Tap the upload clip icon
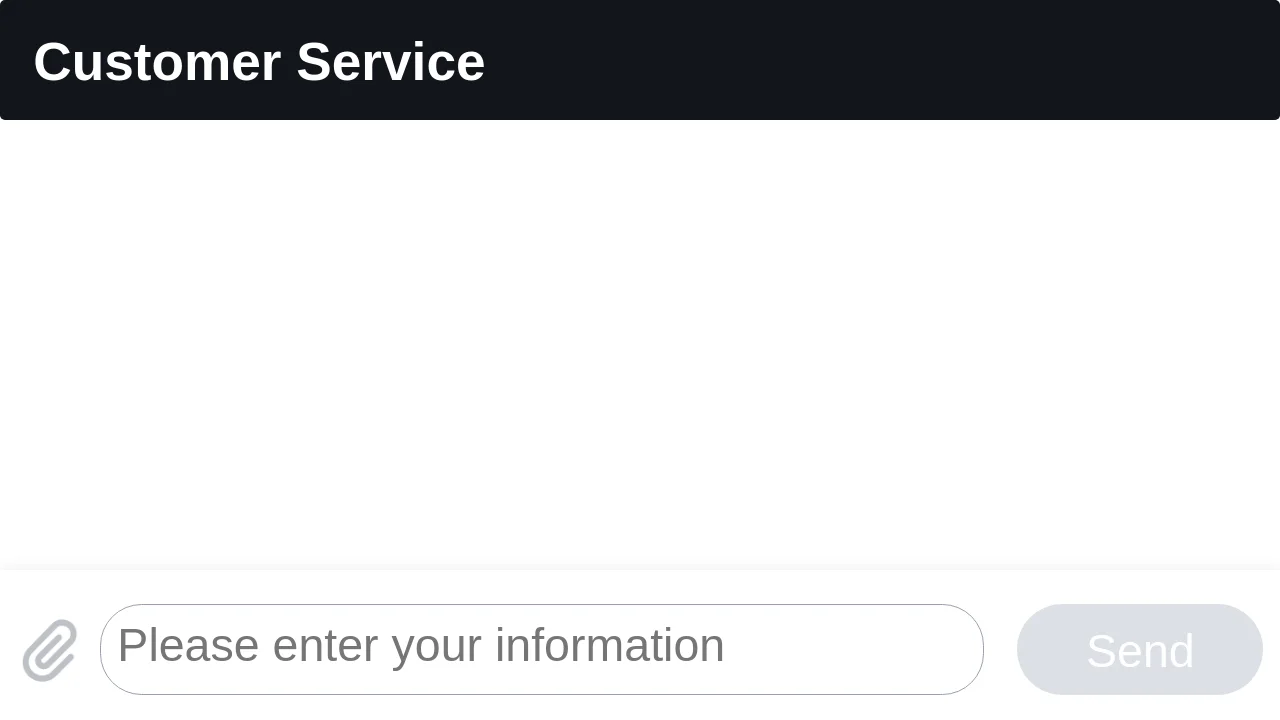This screenshot has height=720, width=1280. pyautogui.click(x=50, y=650)
